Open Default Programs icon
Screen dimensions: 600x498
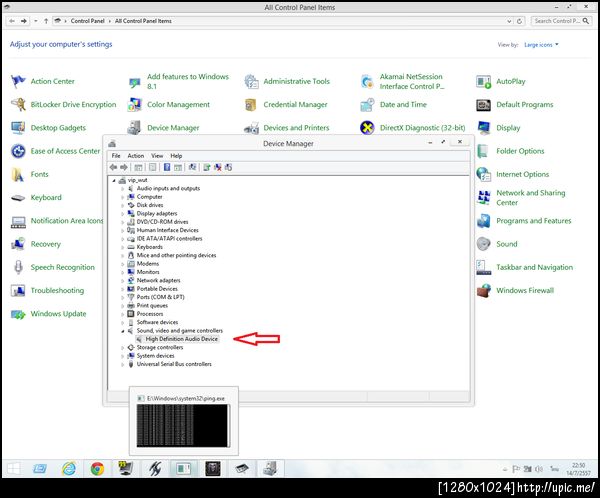click(x=484, y=104)
